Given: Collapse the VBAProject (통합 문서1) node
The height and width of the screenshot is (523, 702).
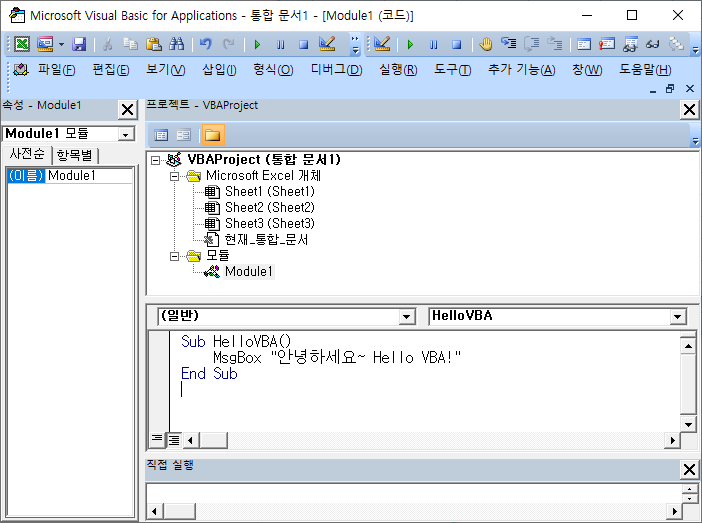Looking at the screenshot, I should coord(155,160).
